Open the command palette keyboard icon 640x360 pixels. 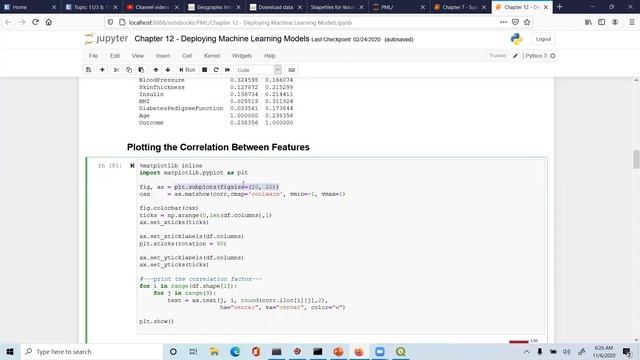click(x=291, y=70)
